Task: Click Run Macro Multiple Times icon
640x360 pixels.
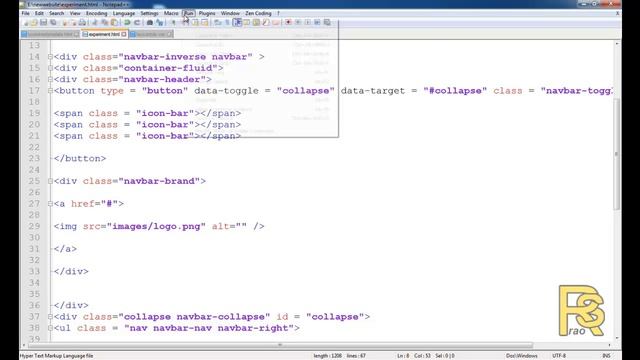Action: pyautogui.click(x=317, y=22)
